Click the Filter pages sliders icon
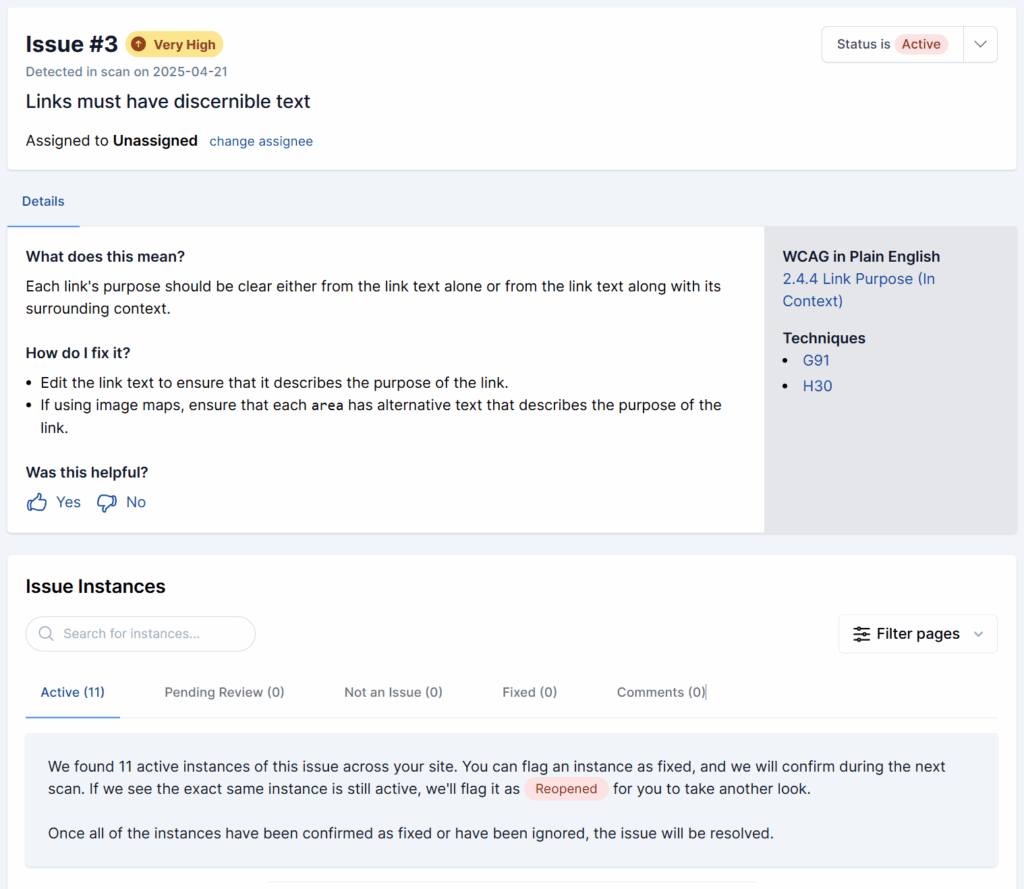 [x=861, y=634]
